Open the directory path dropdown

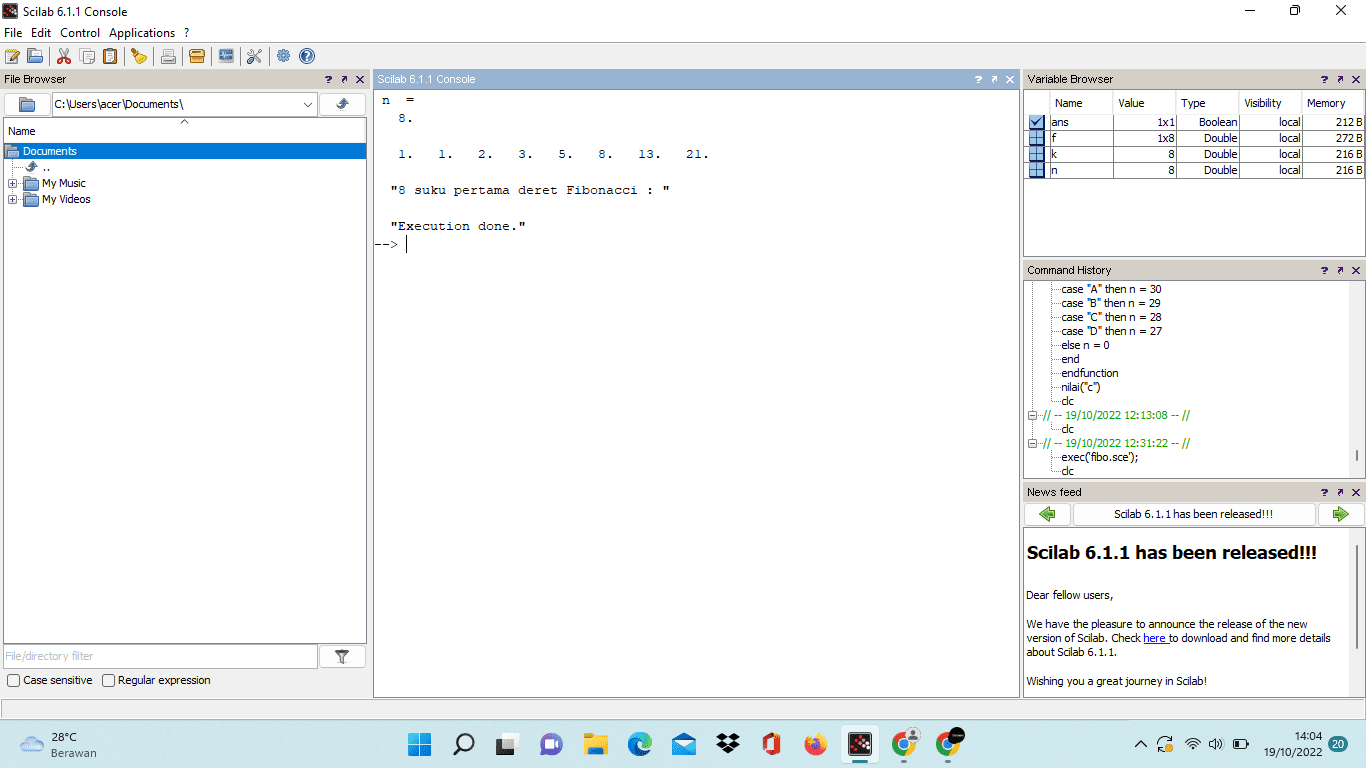click(x=307, y=104)
